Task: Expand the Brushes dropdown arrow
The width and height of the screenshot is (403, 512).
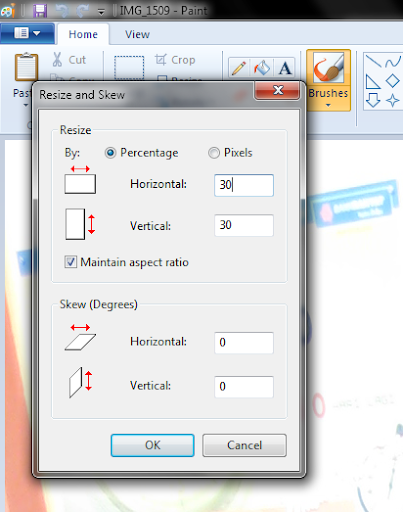Action: pos(328,105)
